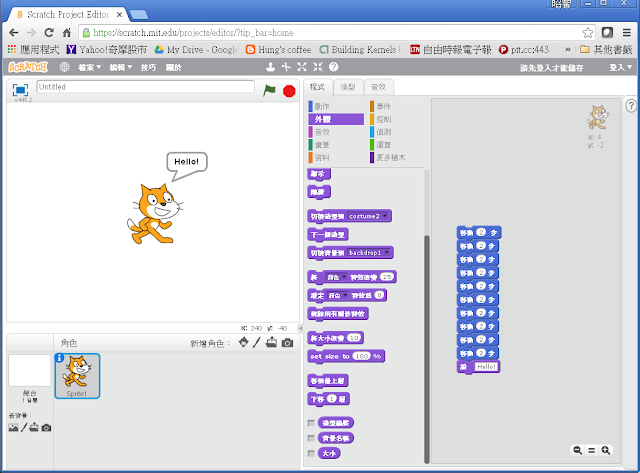
Task: Open the About menu item
Action: (173, 67)
